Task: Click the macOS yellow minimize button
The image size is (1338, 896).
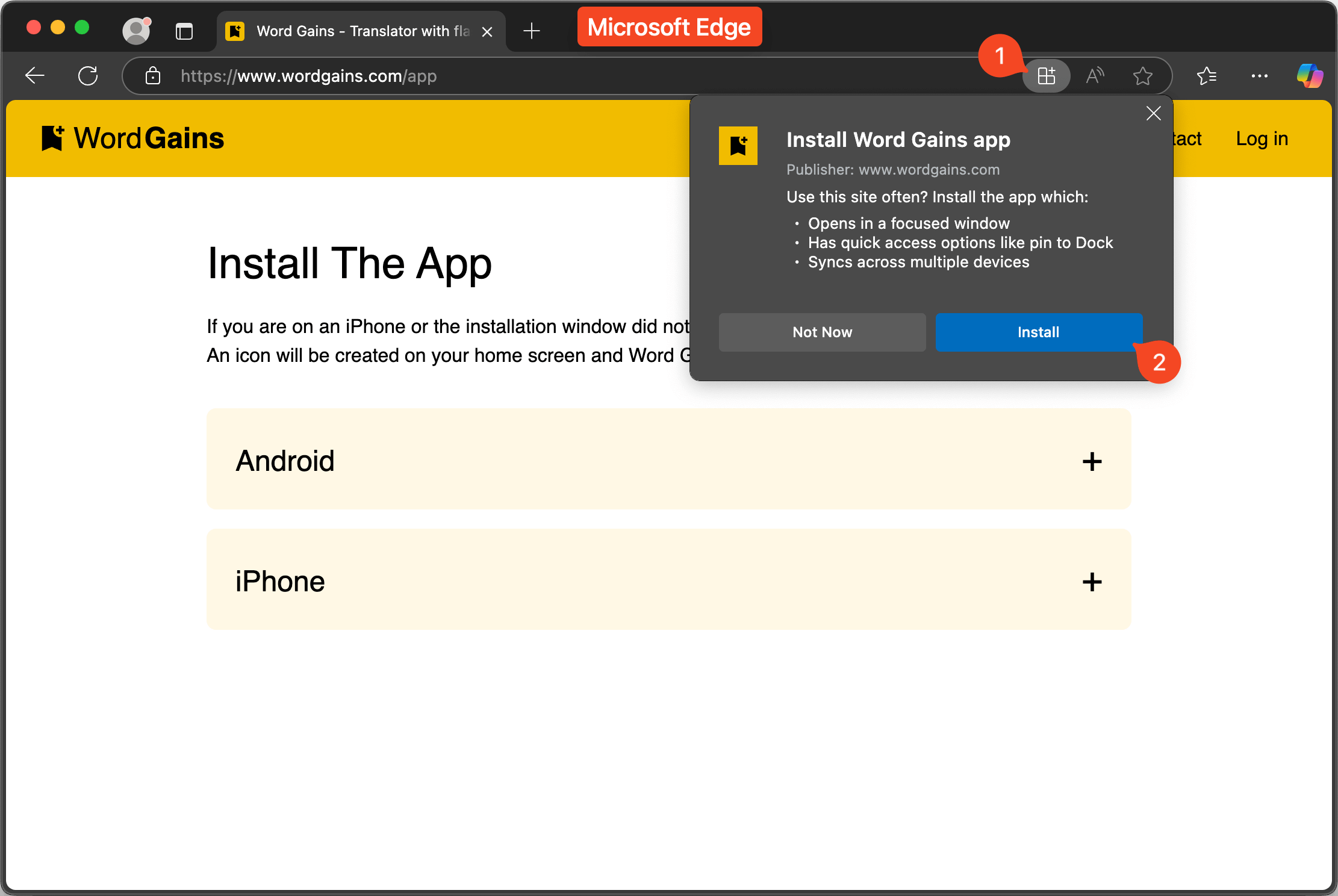Action: pyautogui.click(x=58, y=27)
